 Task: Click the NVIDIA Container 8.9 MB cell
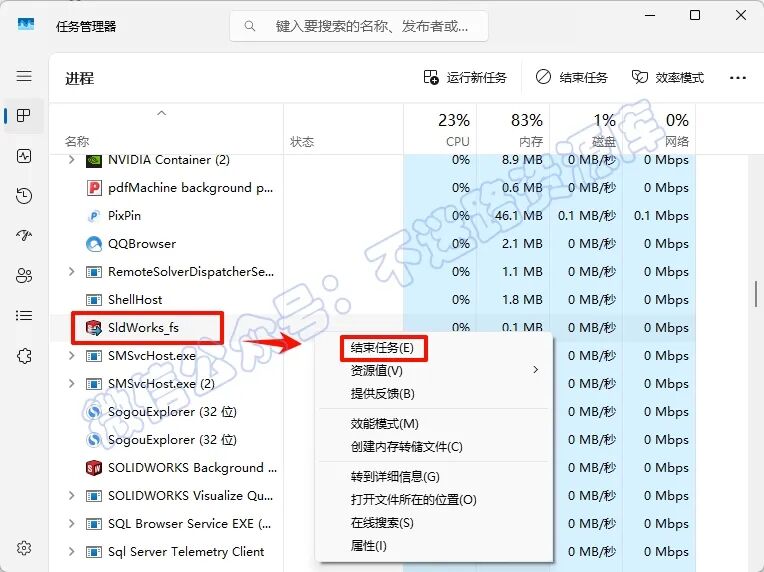(x=514, y=160)
